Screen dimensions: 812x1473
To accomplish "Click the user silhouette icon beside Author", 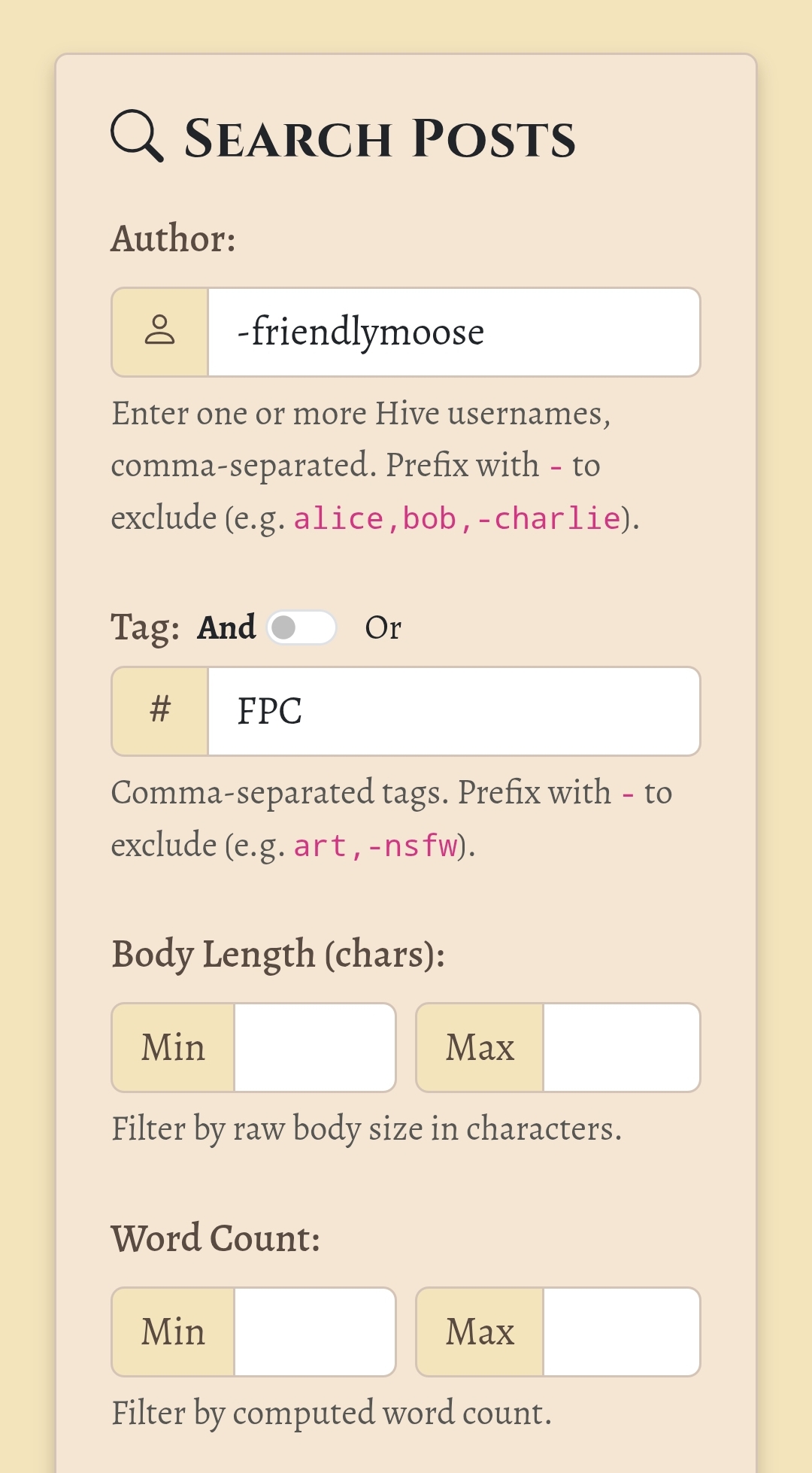I will [159, 332].
